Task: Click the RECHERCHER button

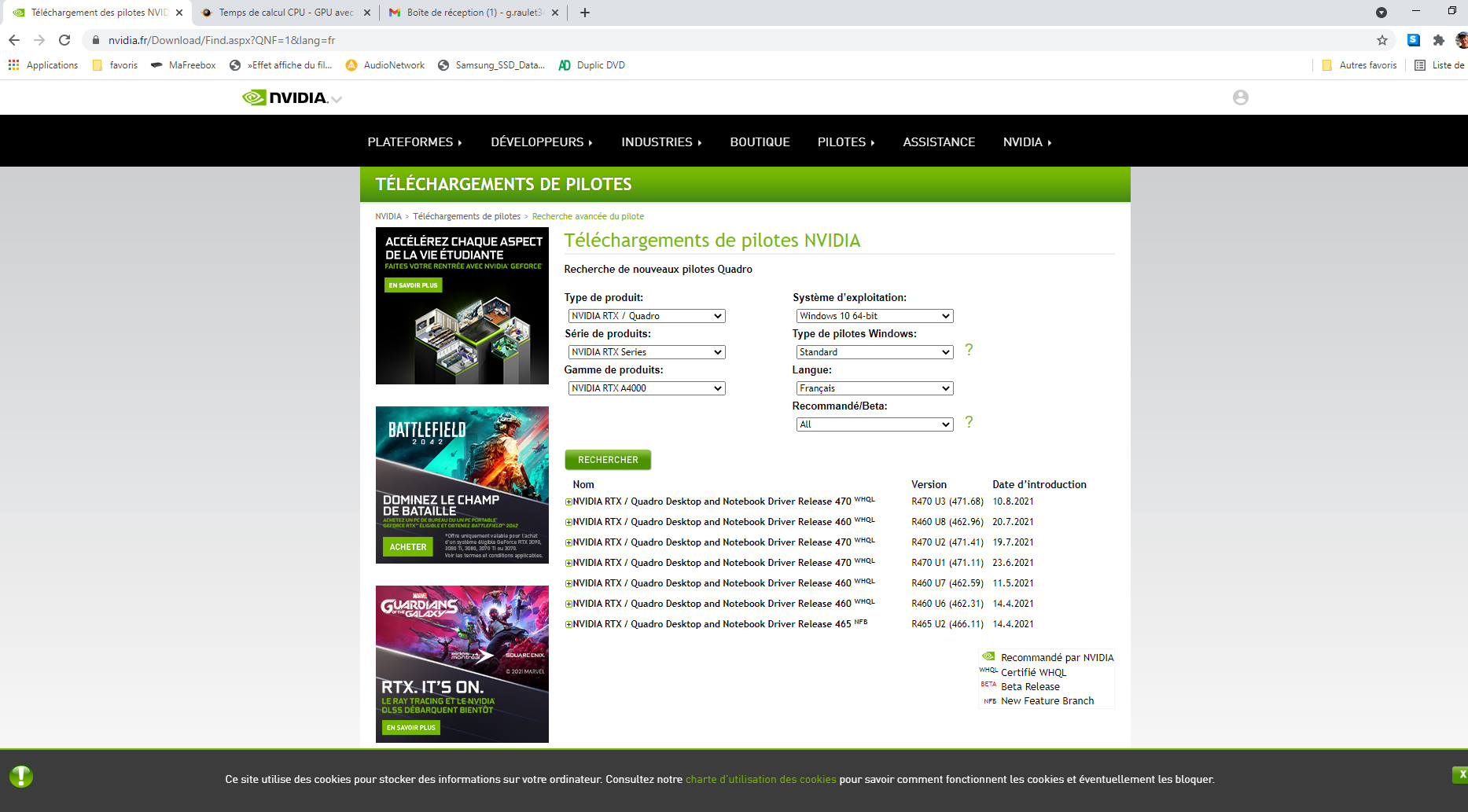Action: pyautogui.click(x=608, y=460)
